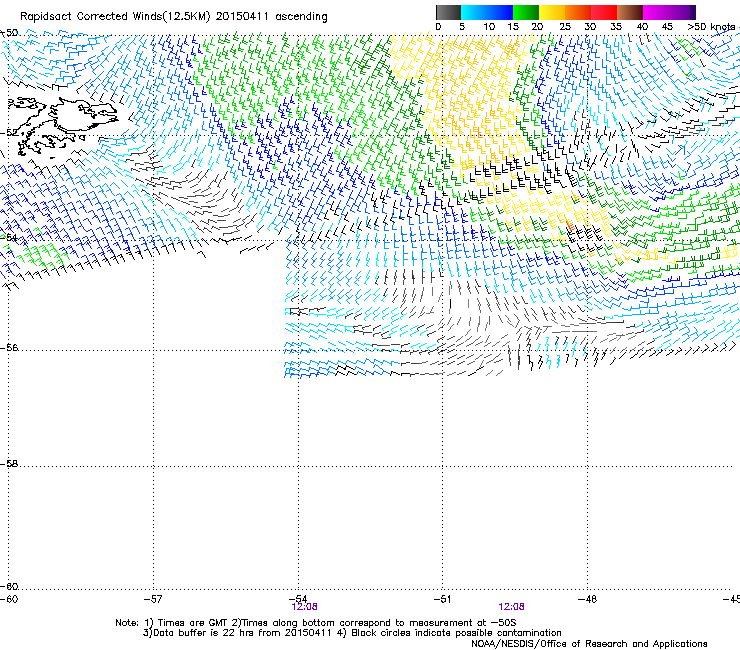
Task: Click the brown 35-40 knots legend segment
Action: coord(630,12)
